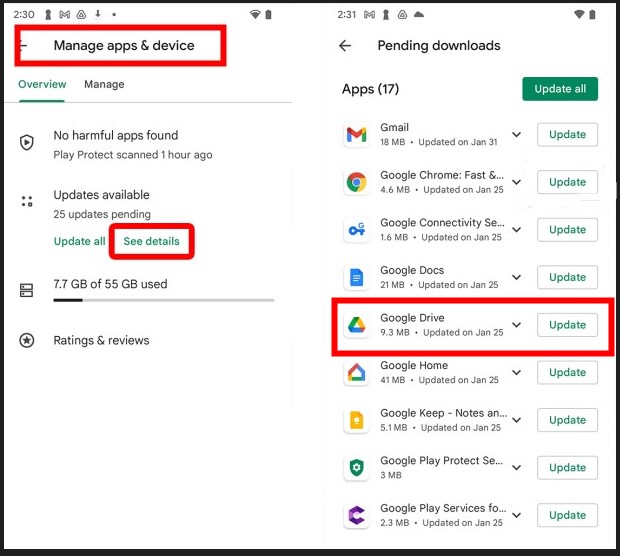Tap the Google Chrome app icon
620x556 pixels.
(356, 182)
